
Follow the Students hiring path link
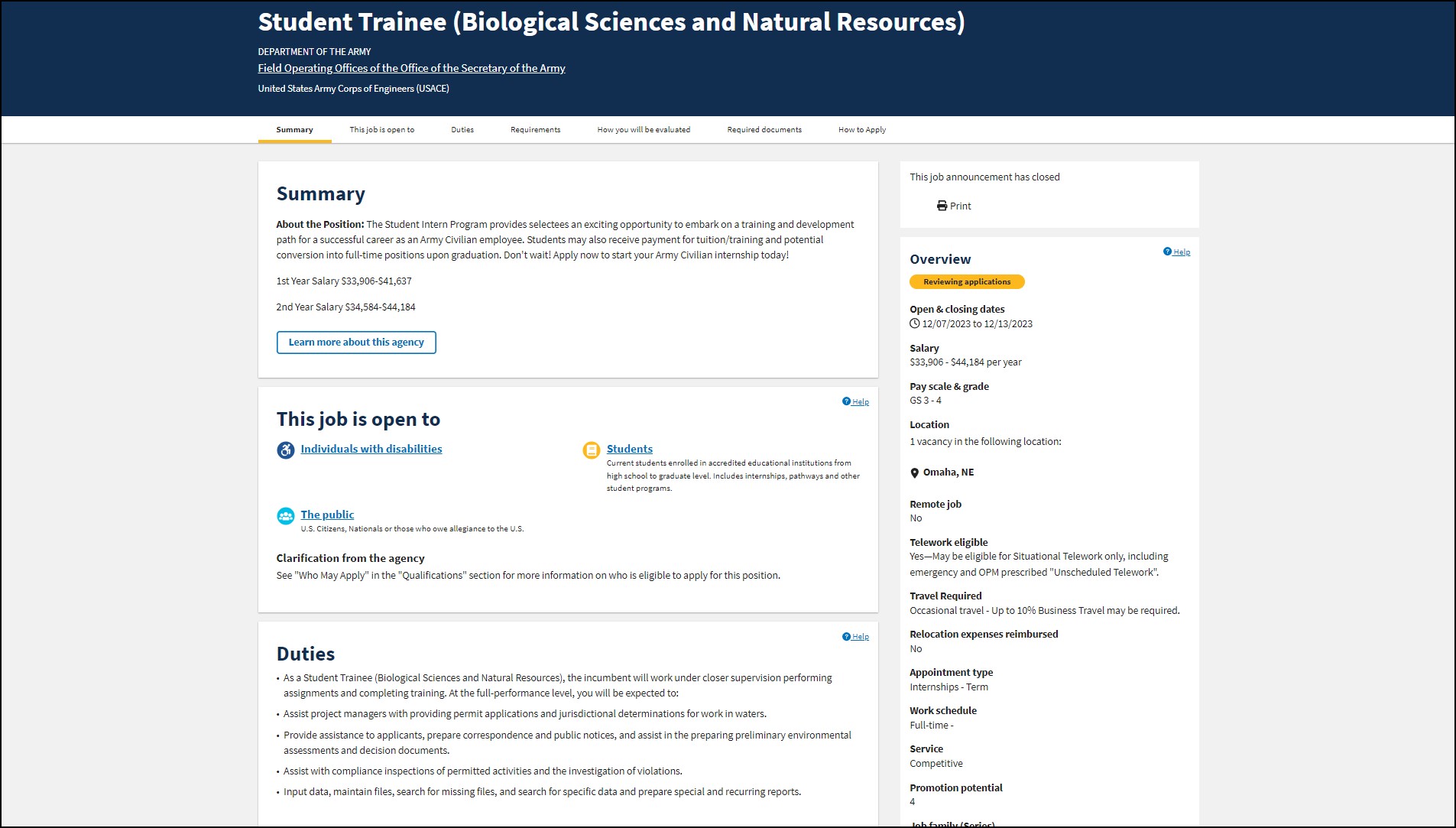tap(629, 449)
